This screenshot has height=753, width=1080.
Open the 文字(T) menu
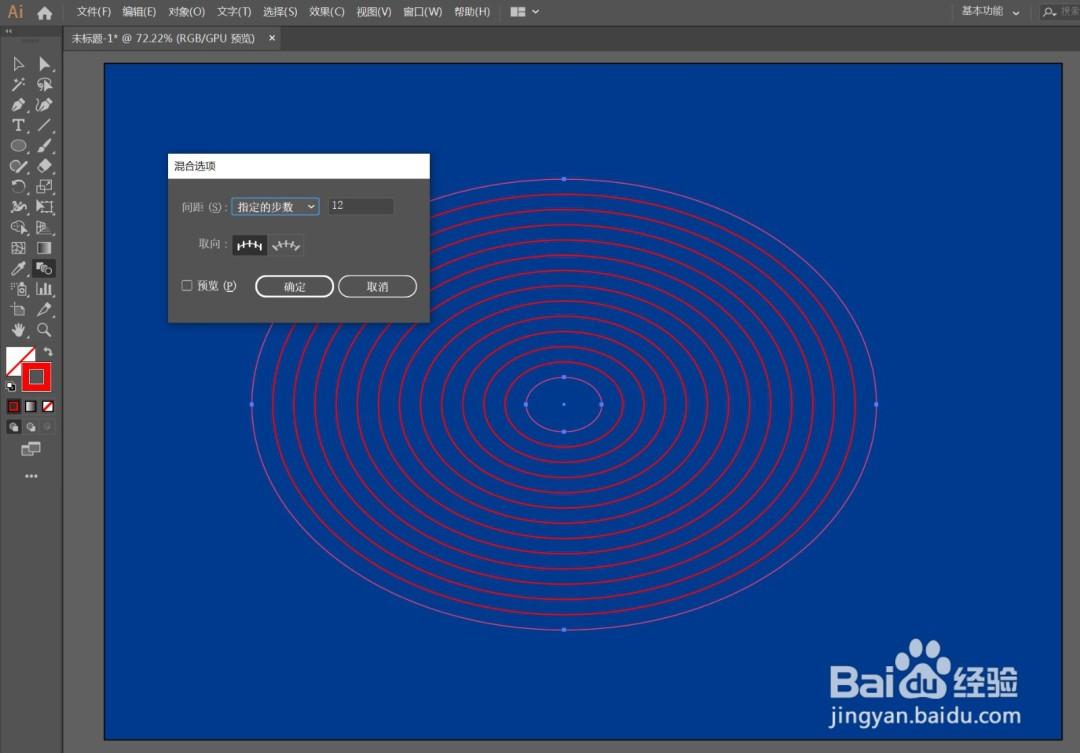[x=234, y=12]
